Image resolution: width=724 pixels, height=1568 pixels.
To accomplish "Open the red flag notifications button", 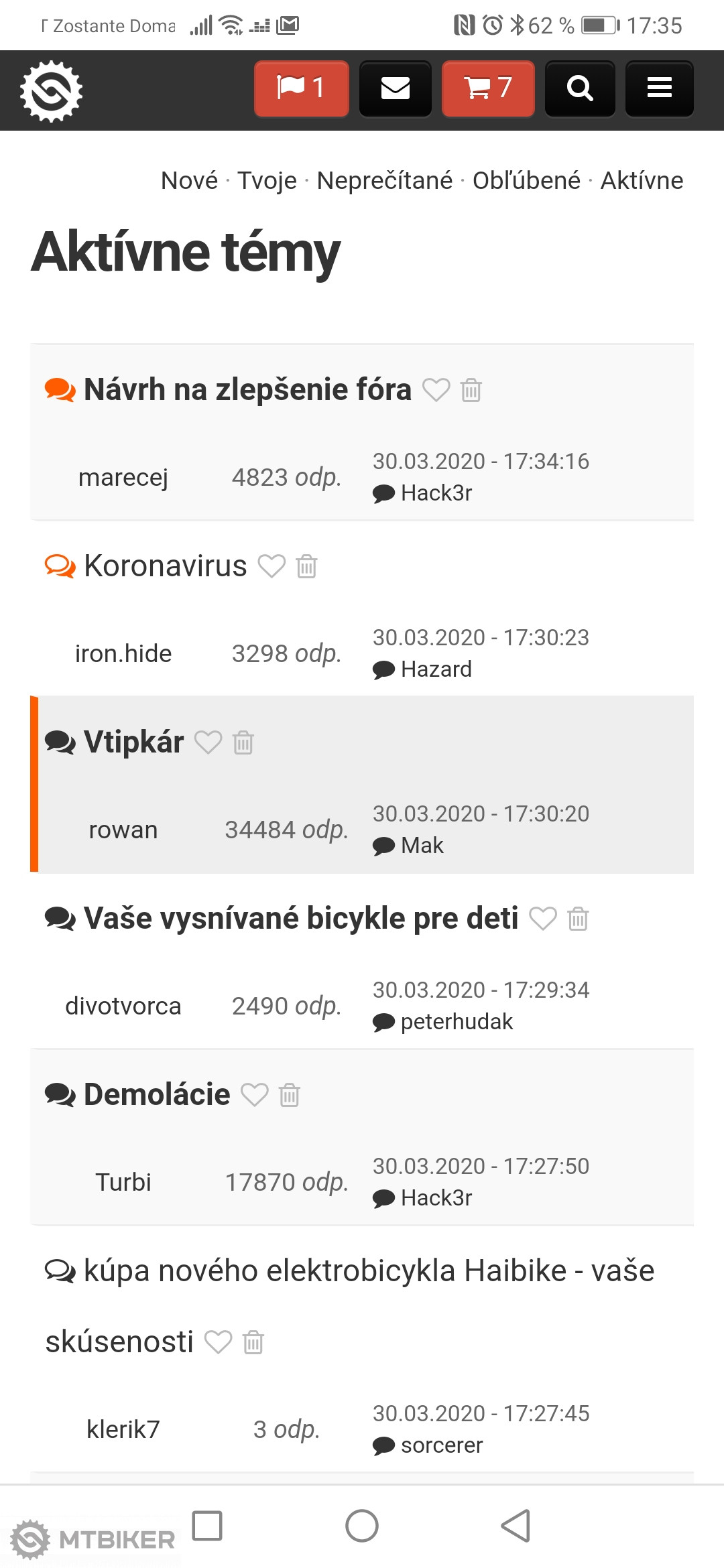I will (302, 88).
